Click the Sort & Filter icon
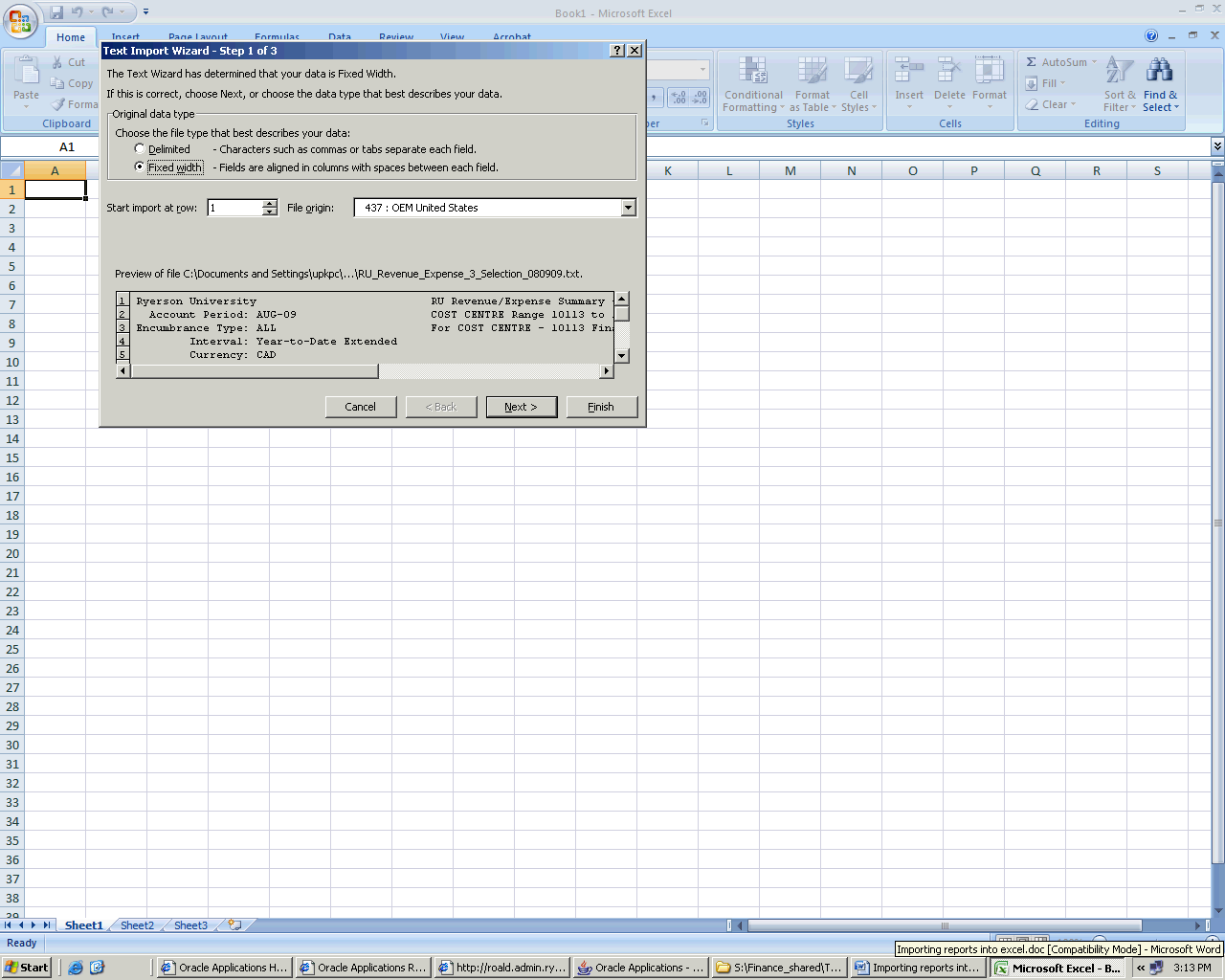The image size is (1225, 980). point(1119,71)
